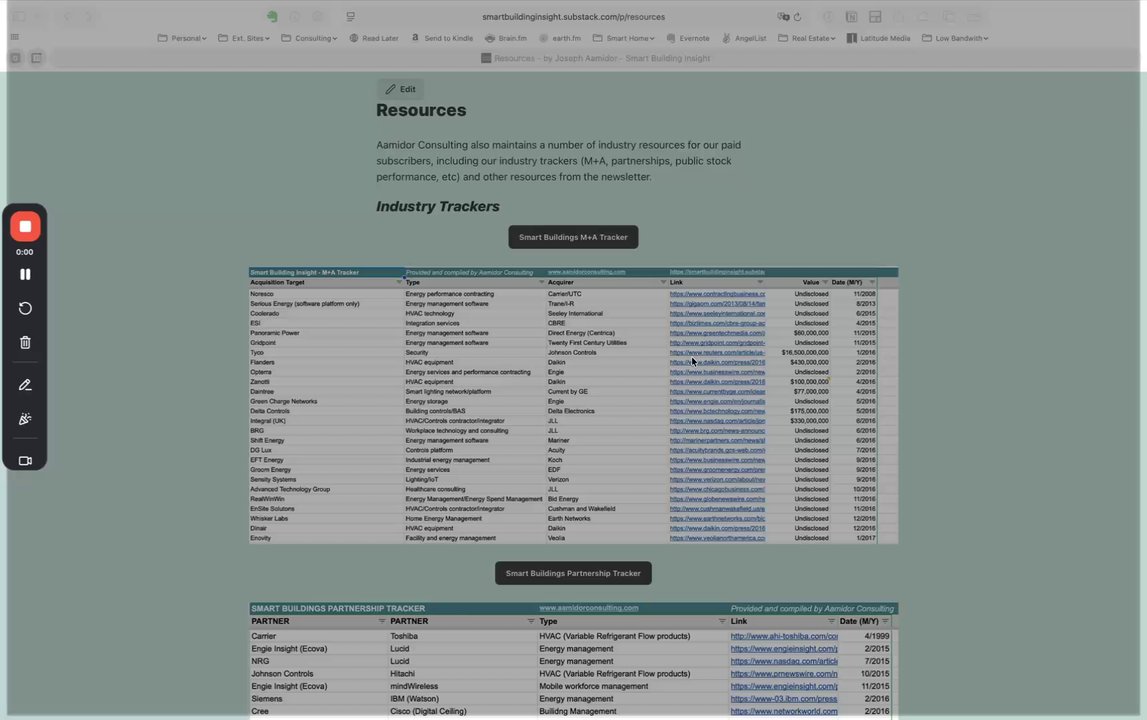Open the Smart Buildings M+A Tracker button
This screenshot has width=1147, height=720.
coord(573,237)
